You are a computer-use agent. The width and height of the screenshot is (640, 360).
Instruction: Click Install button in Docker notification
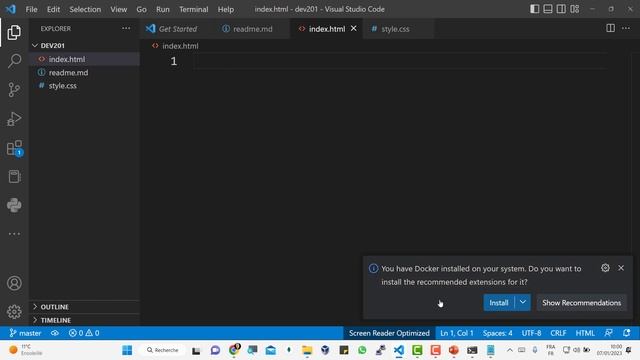coord(499,302)
